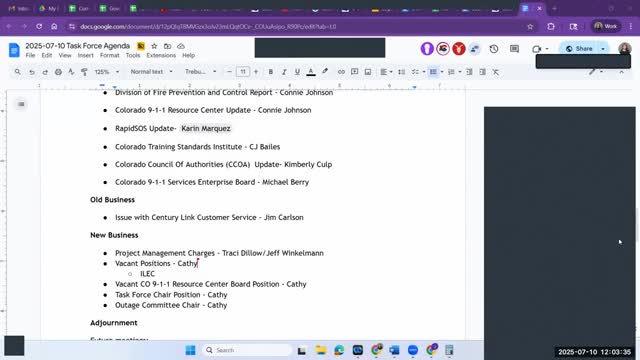Image resolution: width=640 pixels, height=360 pixels.
Task: Toggle underline formatting
Action: [x=297, y=72]
